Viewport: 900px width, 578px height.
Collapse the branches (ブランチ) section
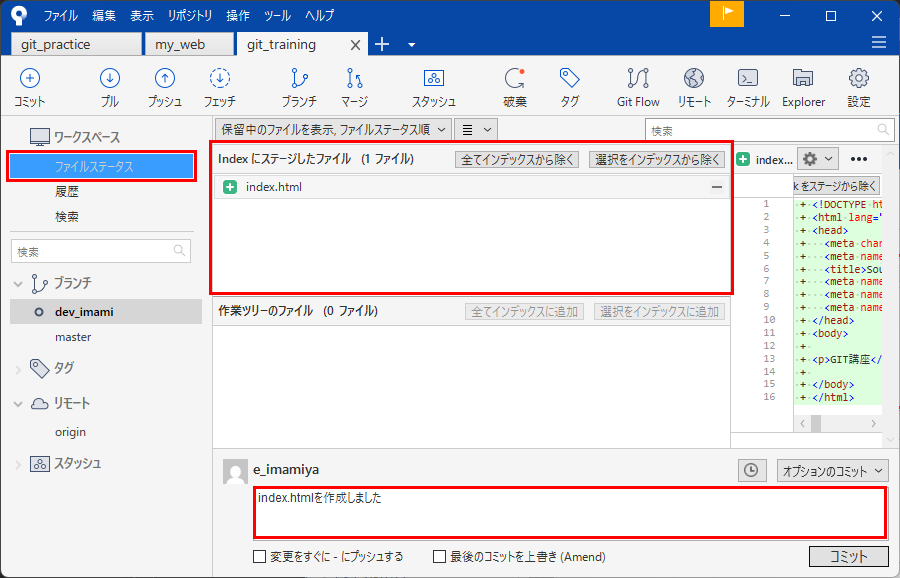pos(18,283)
